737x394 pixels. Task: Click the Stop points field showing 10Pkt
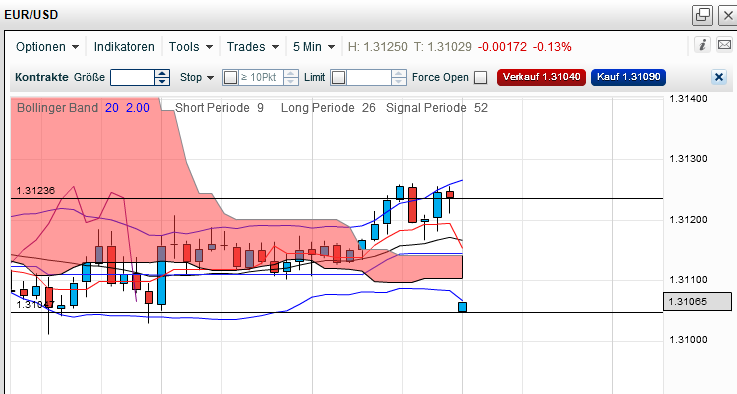261,77
